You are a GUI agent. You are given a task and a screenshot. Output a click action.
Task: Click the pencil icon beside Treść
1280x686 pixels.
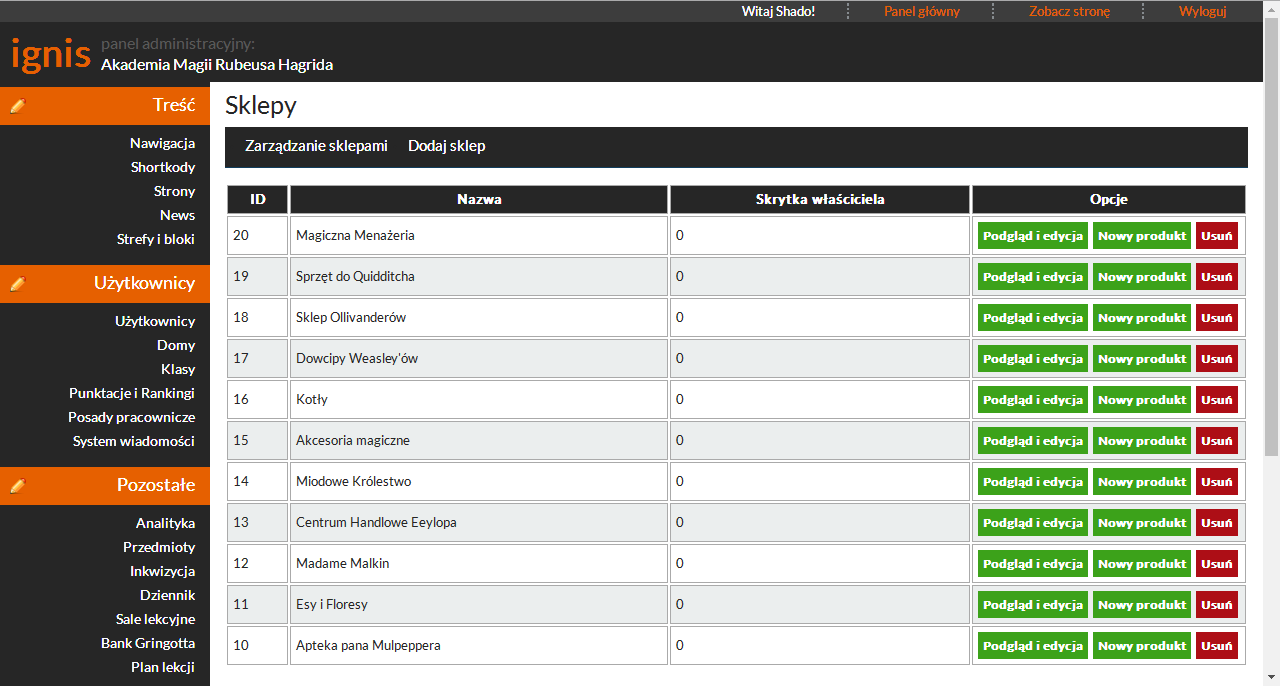[17, 105]
